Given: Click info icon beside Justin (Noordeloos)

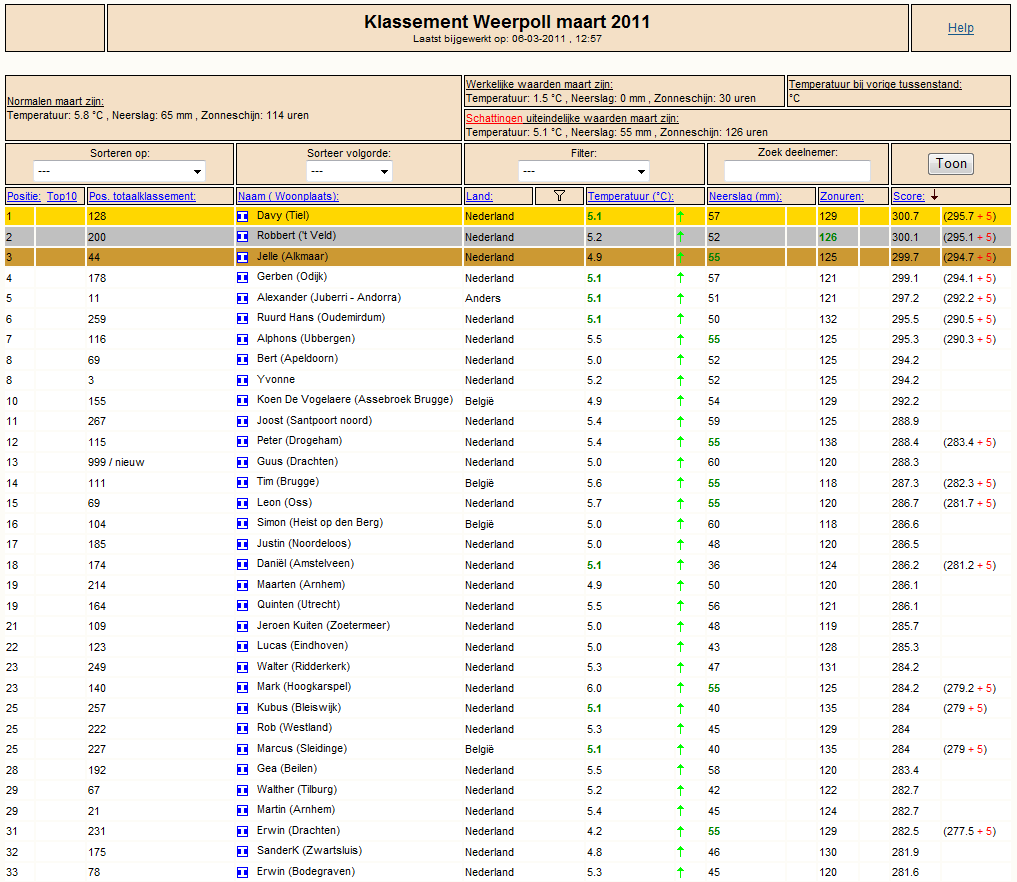Looking at the screenshot, I should [243, 544].
